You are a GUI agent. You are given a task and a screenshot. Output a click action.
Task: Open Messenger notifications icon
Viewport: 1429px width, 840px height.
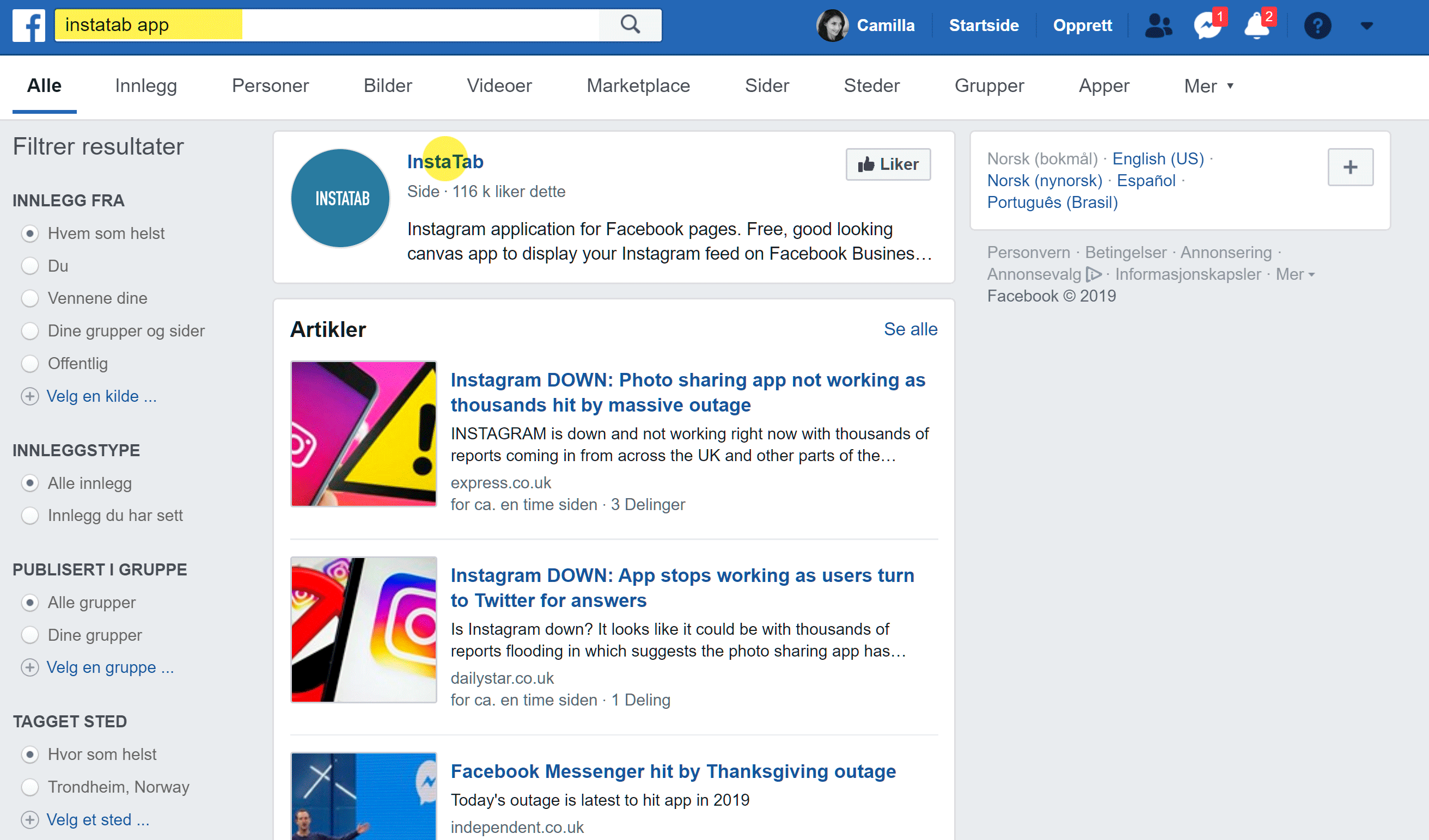click(x=1207, y=26)
